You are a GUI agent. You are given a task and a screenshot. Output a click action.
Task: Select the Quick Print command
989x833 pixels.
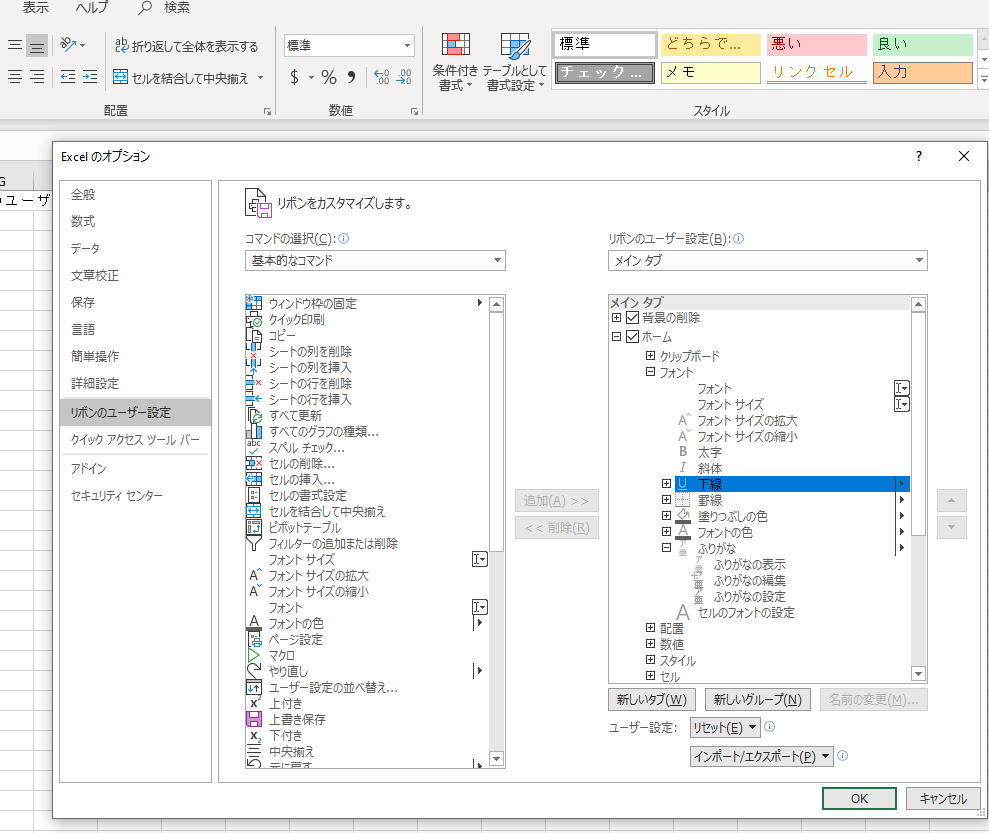[x=366, y=319]
